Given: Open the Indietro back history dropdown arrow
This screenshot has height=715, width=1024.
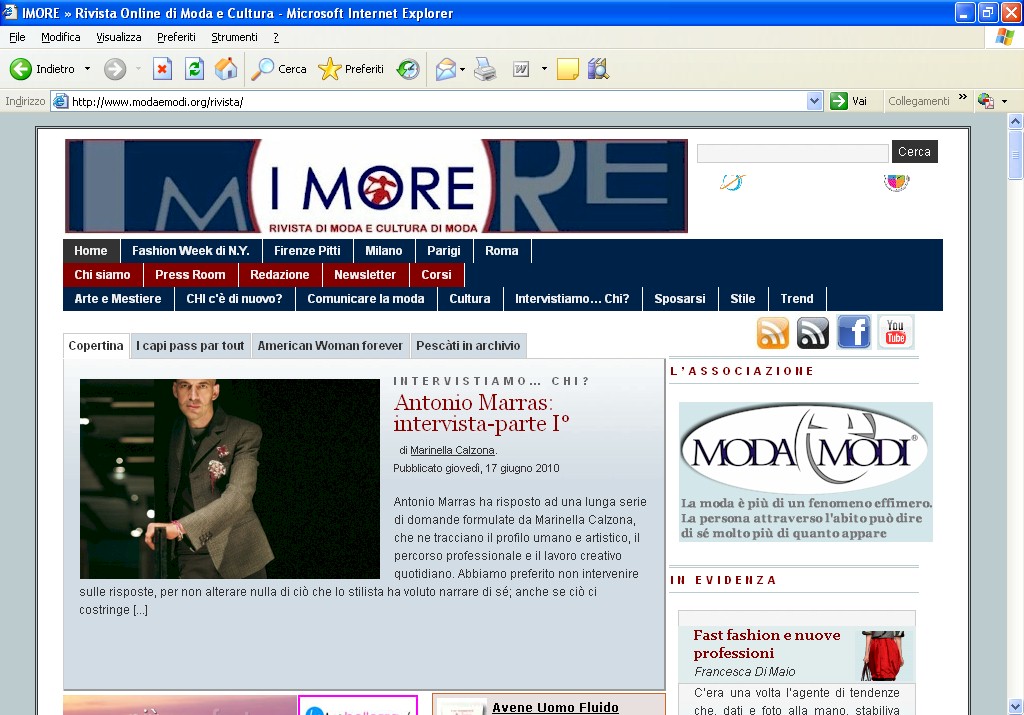Looking at the screenshot, I should [x=87, y=69].
